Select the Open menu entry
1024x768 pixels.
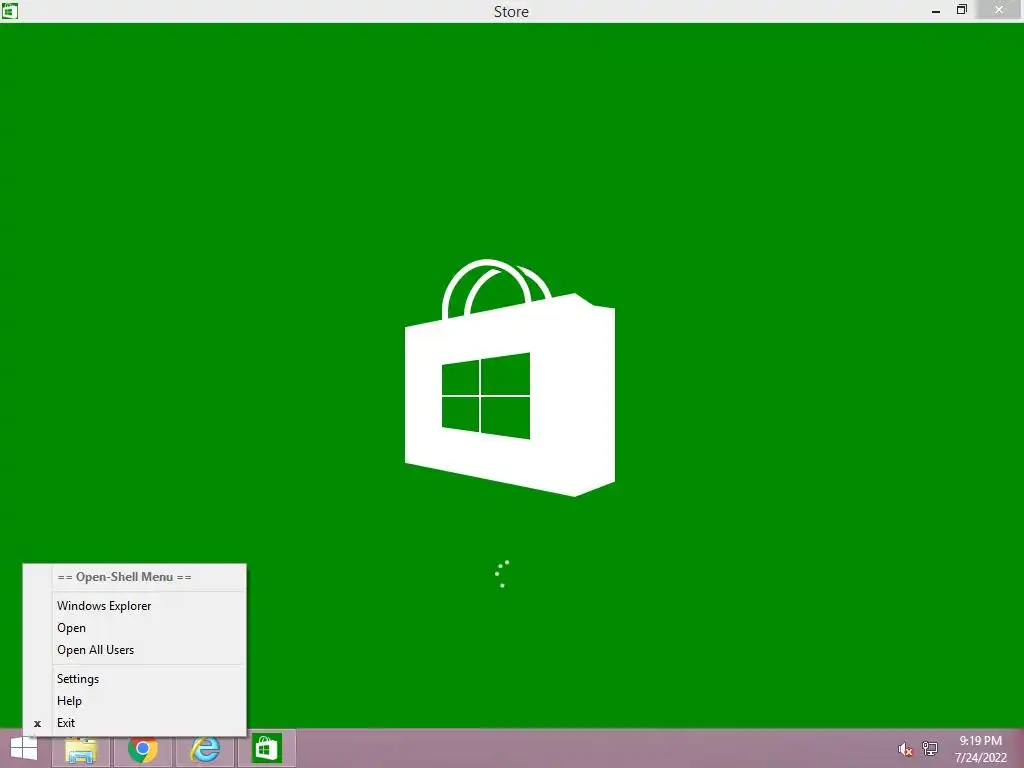tap(135, 628)
